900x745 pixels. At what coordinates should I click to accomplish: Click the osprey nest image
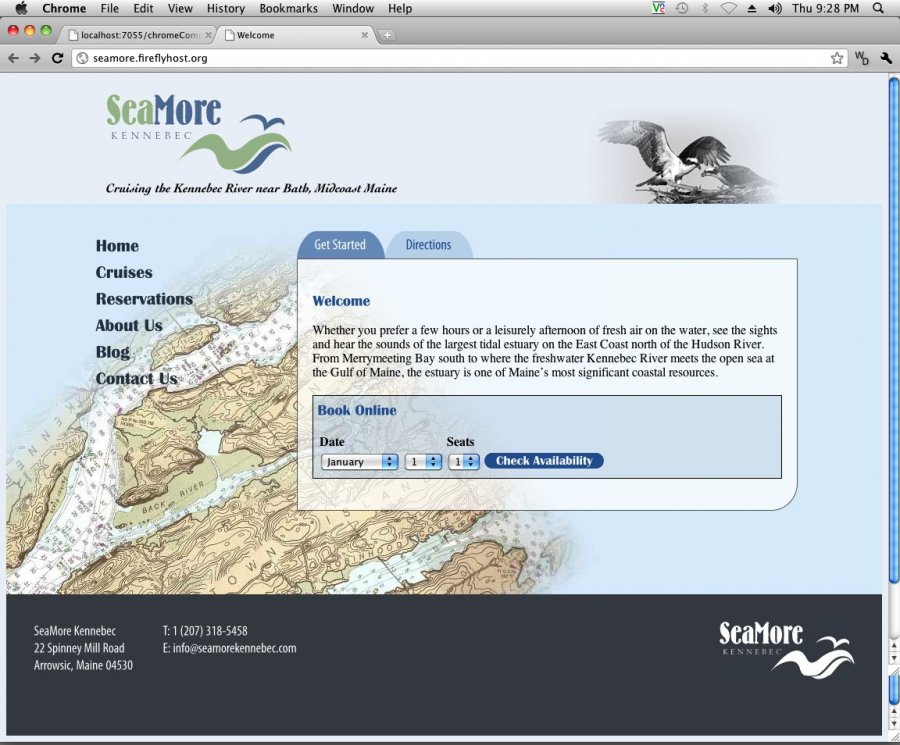[689, 161]
